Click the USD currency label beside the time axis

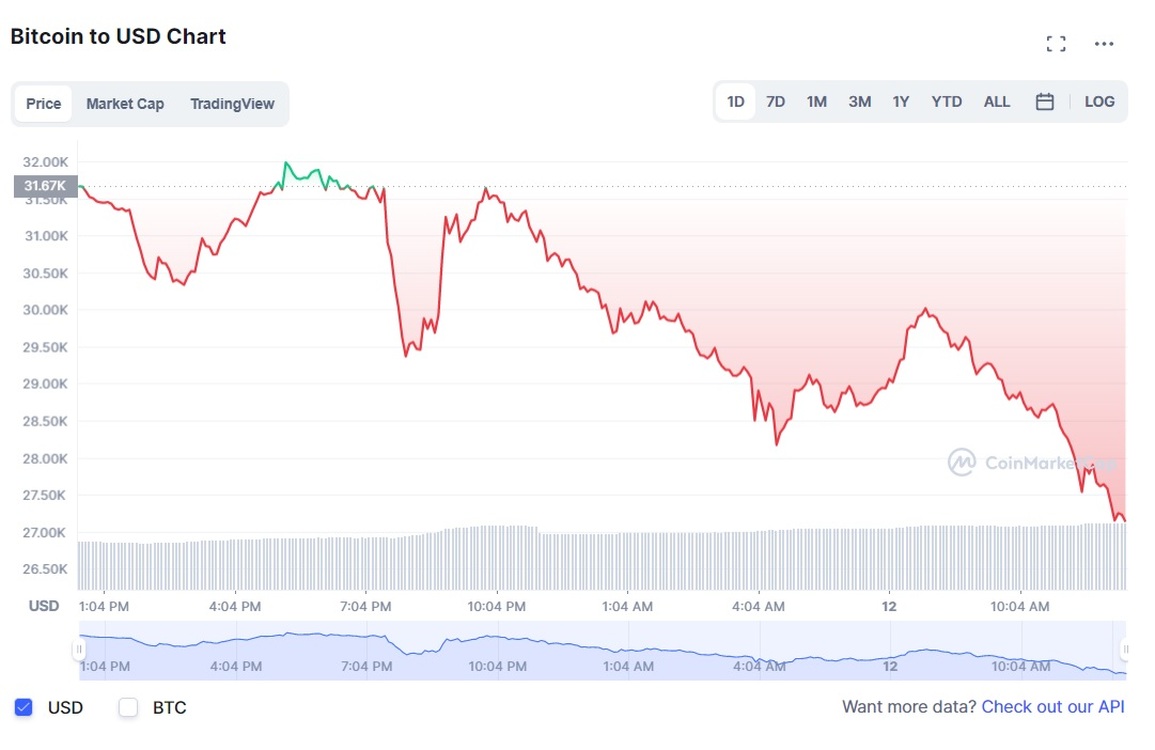pos(43,606)
